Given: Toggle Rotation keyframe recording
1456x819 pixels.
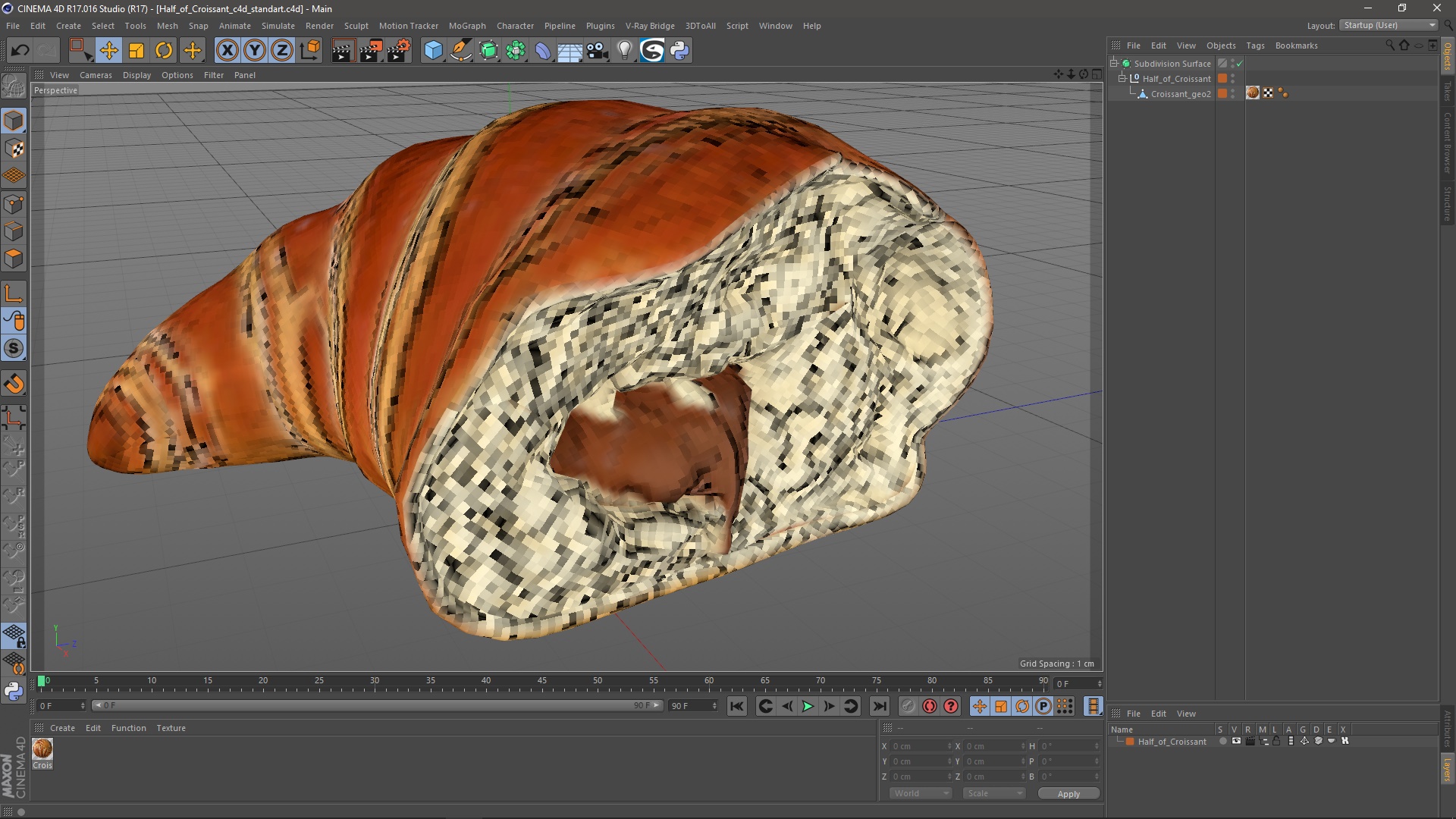Looking at the screenshot, I should tap(1022, 706).
